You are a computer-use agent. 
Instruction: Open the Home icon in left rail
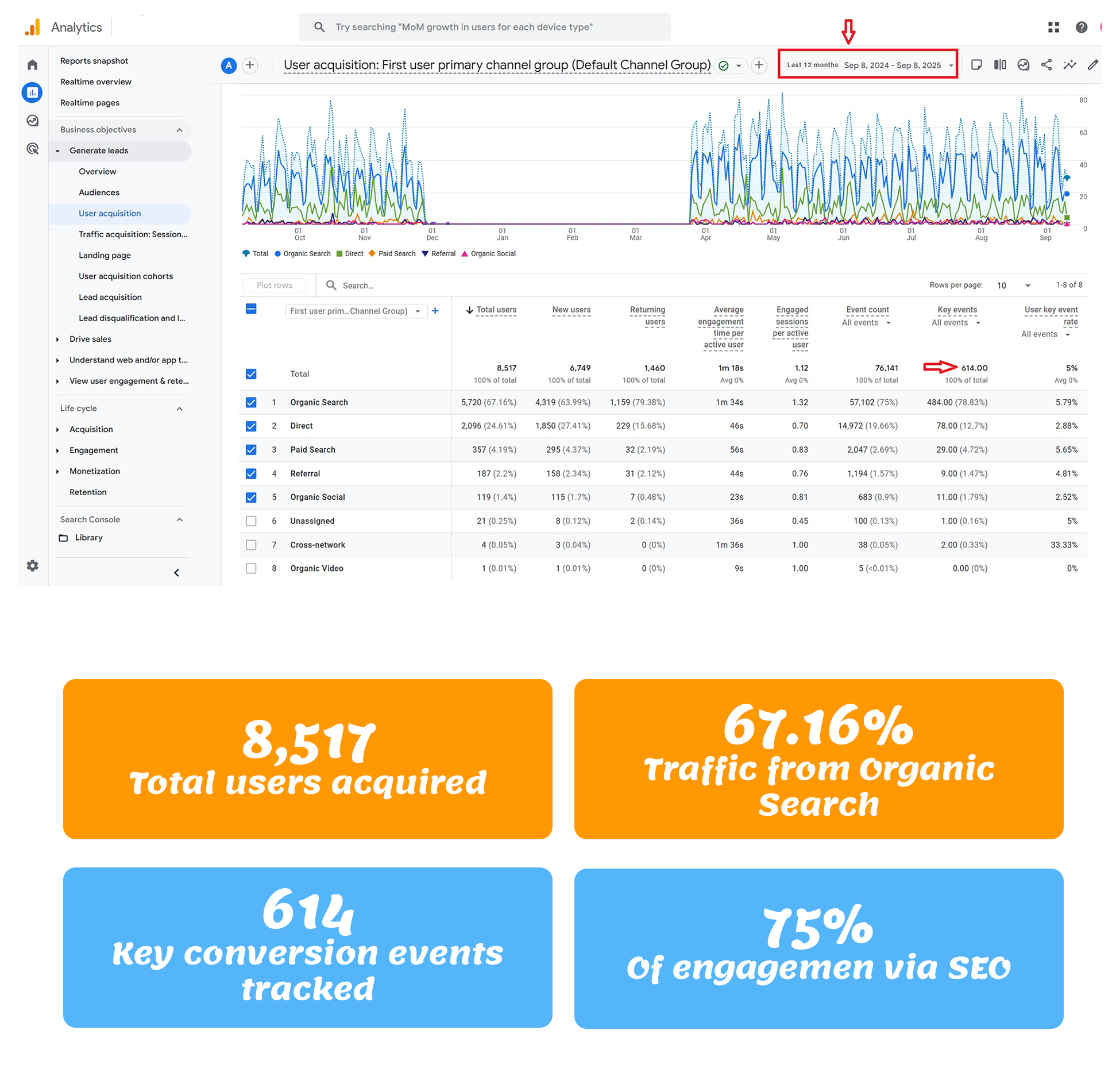click(32, 65)
